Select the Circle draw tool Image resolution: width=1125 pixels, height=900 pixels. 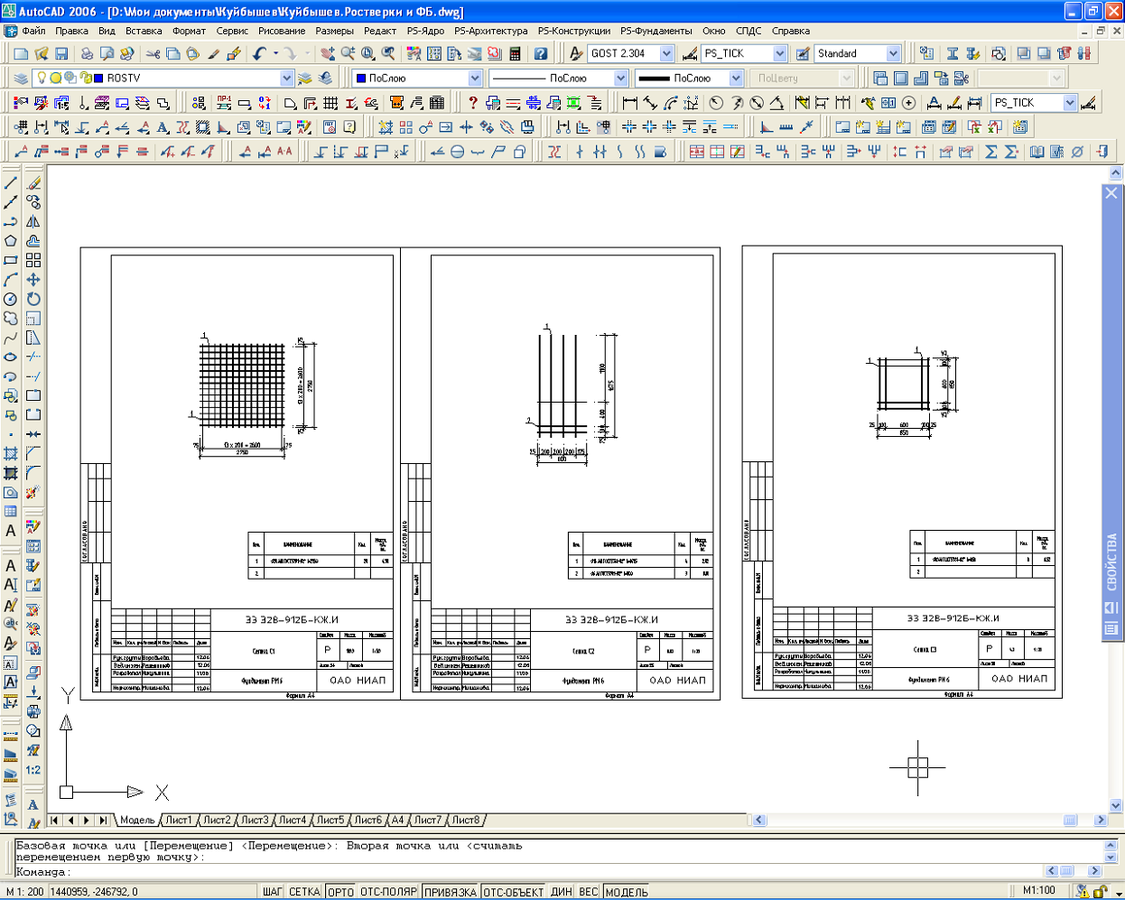(x=11, y=299)
